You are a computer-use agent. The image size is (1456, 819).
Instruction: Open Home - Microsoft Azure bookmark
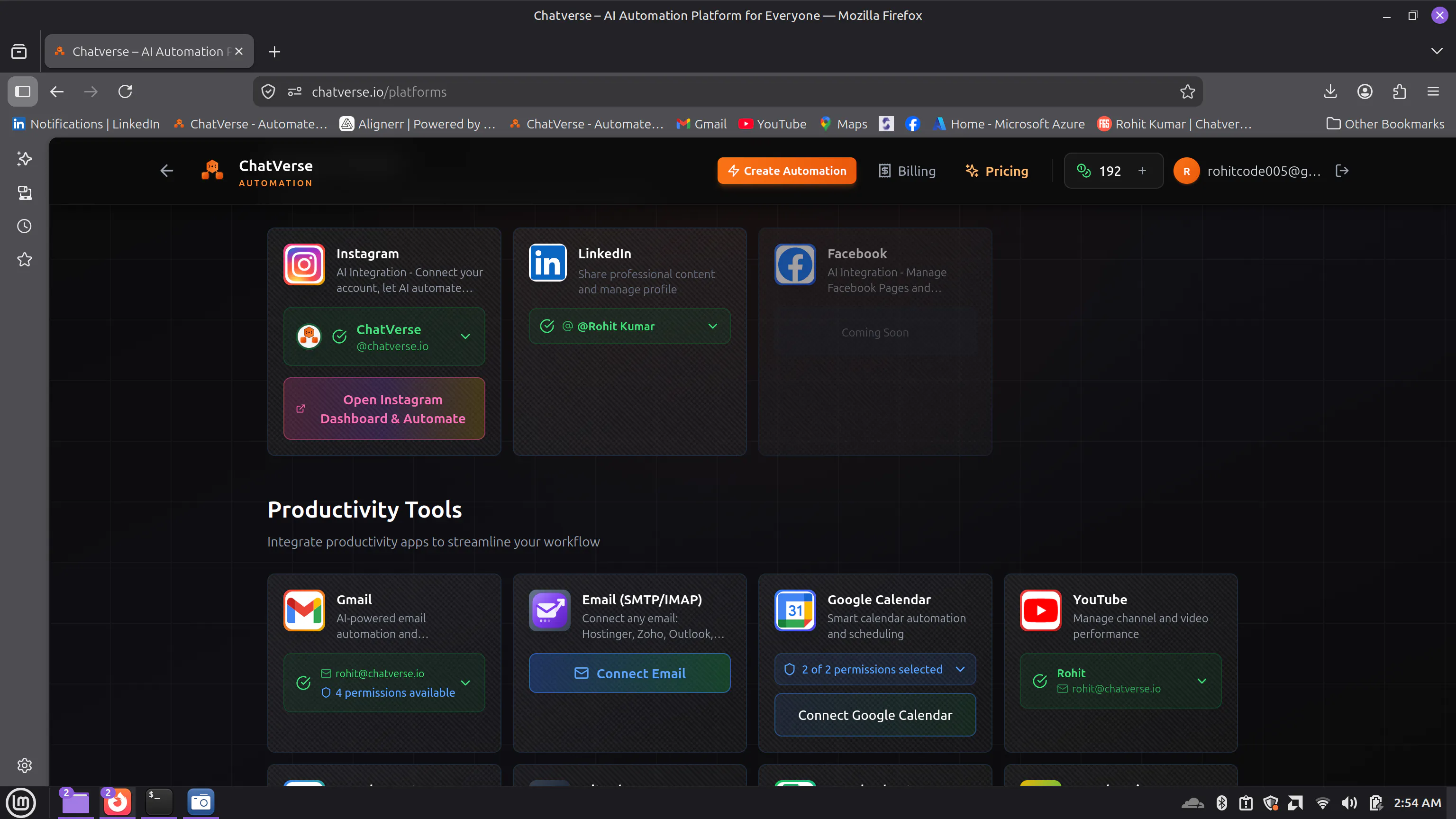(1009, 124)
